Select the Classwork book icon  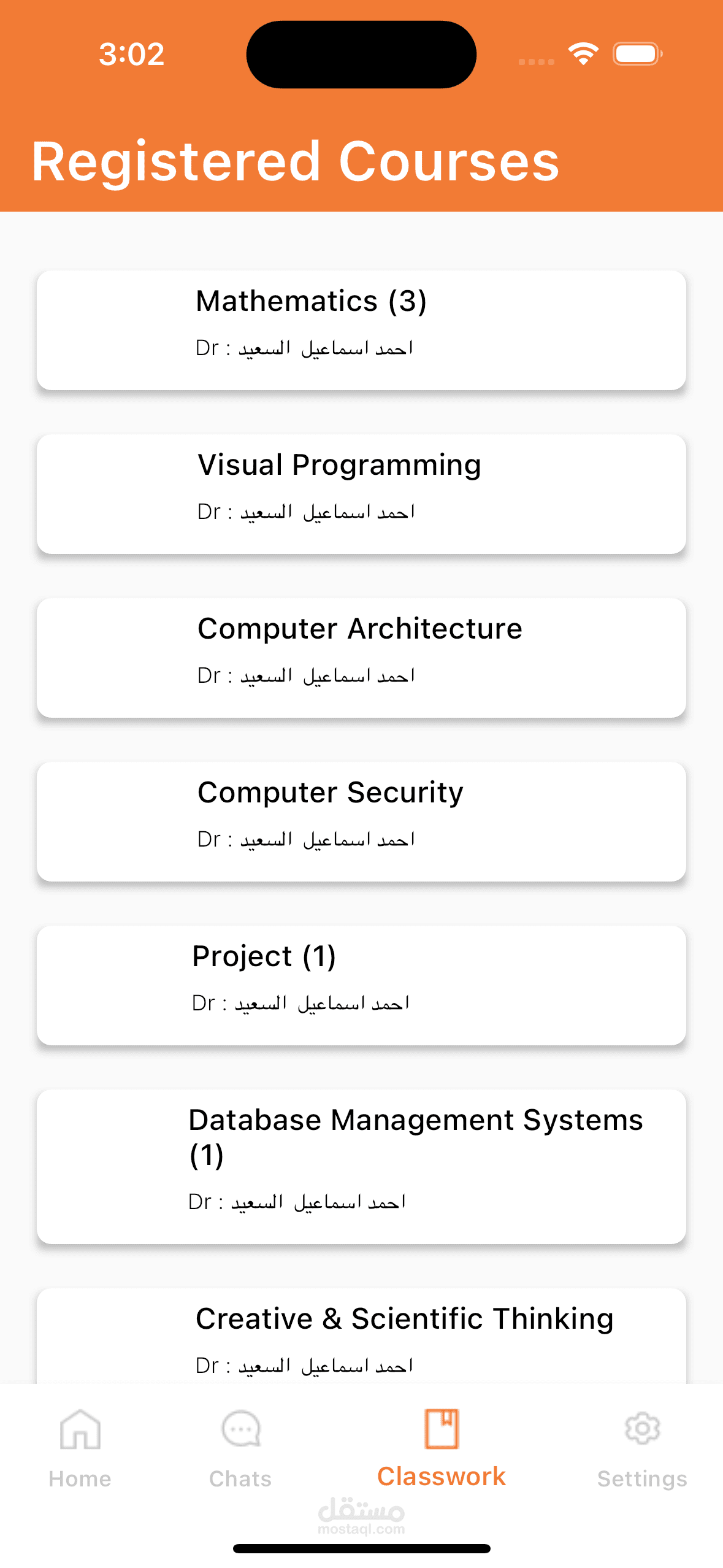pyautogui.click(x=442, y=1429)
